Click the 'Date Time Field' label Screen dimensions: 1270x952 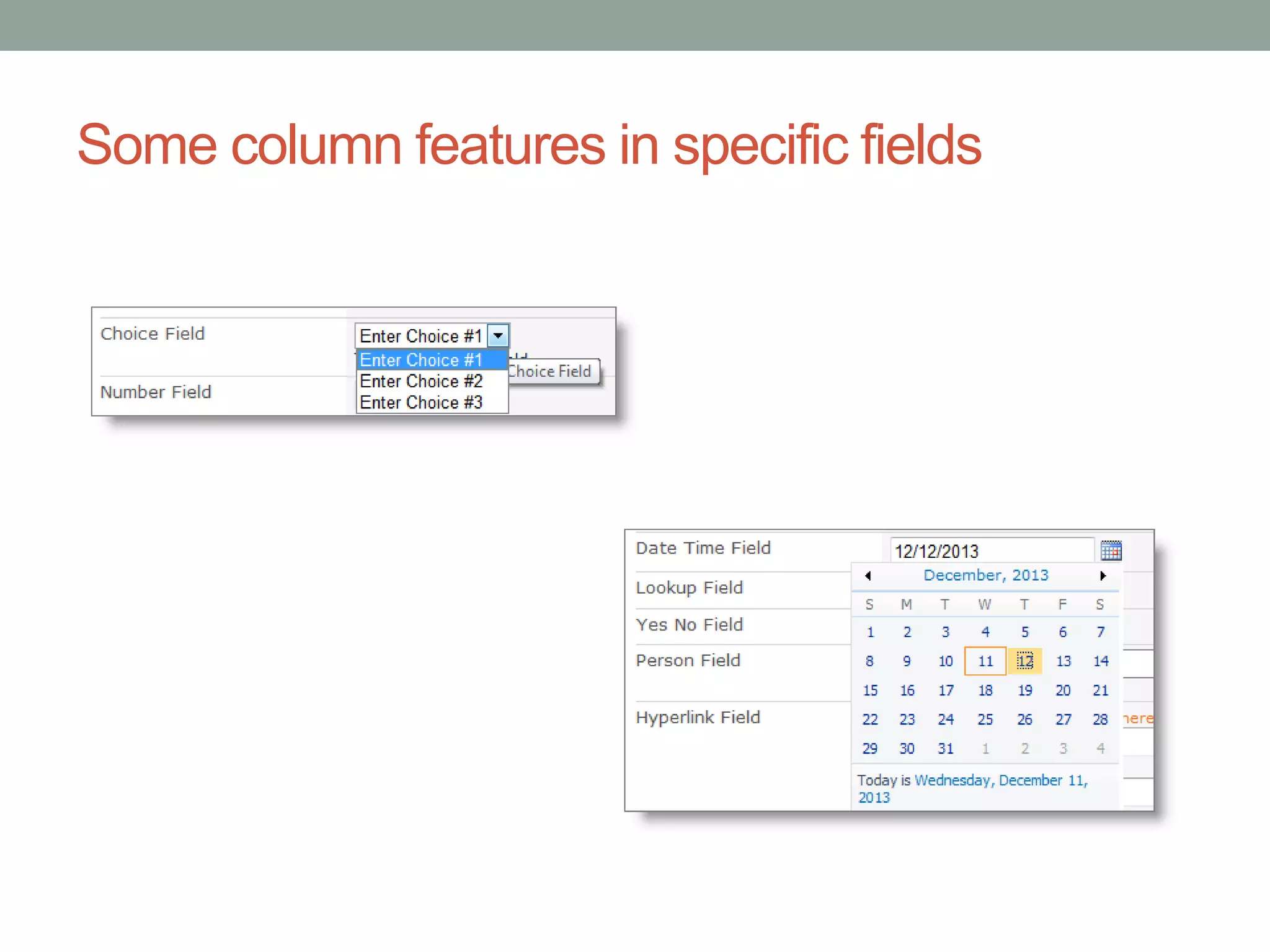tap(703, 548)
